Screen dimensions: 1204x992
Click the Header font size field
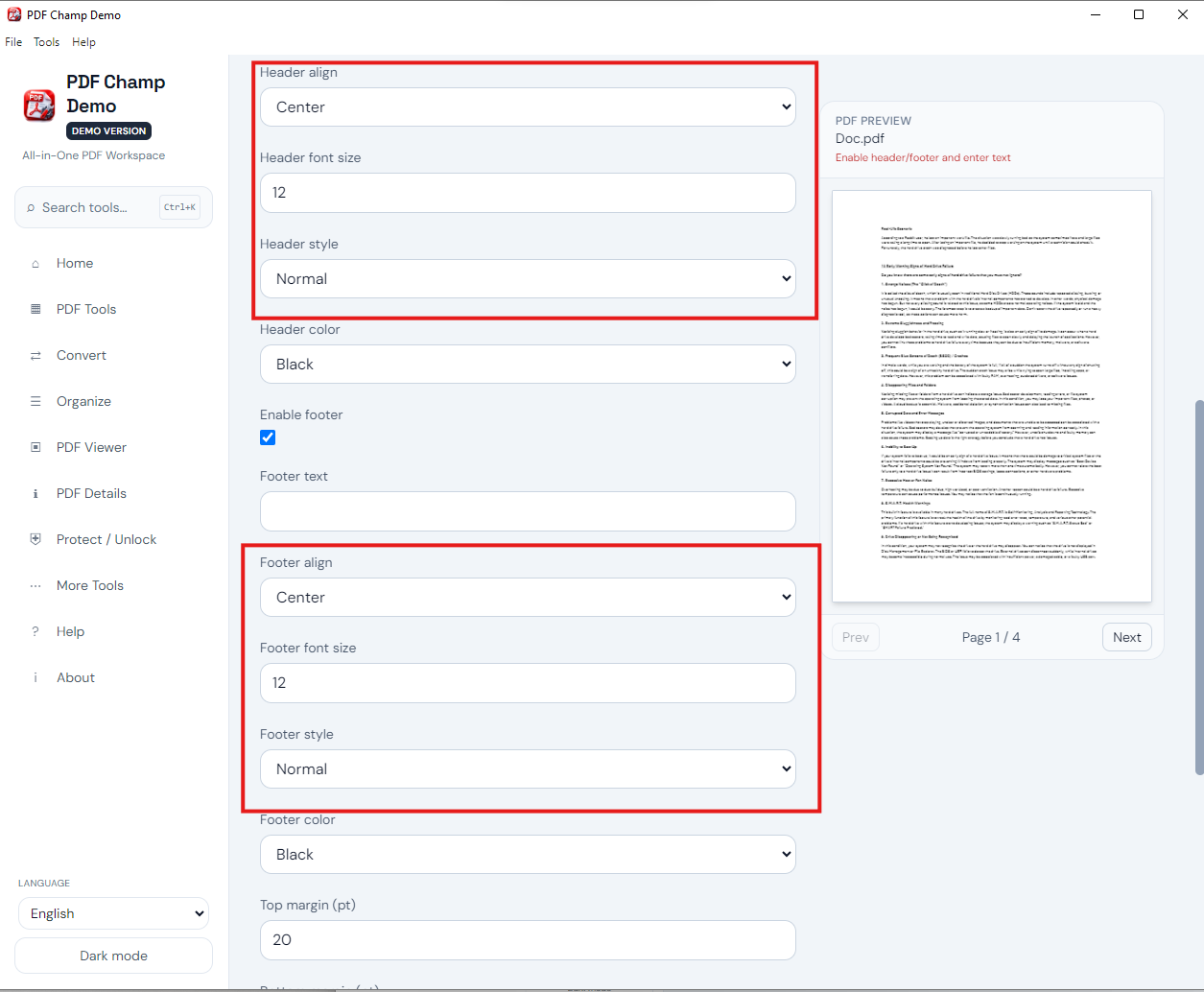click(528, 193)
